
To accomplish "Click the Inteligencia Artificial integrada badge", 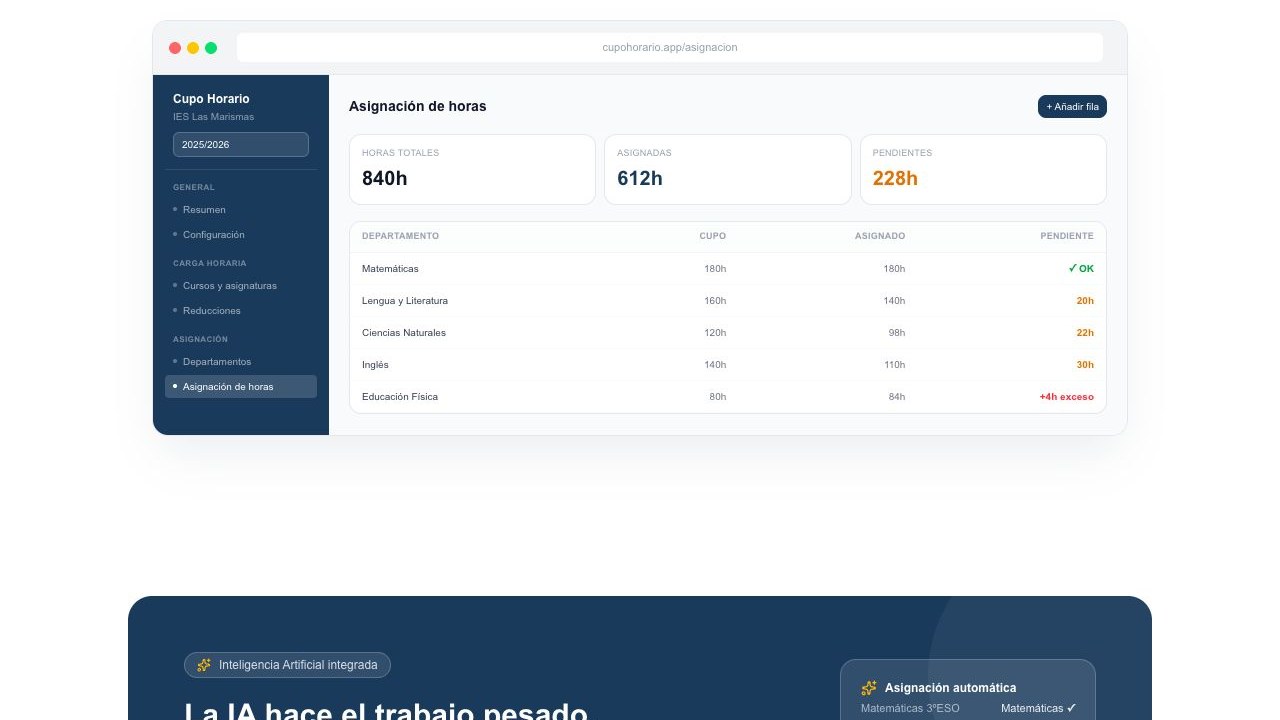I will click(x=287, y=664).
